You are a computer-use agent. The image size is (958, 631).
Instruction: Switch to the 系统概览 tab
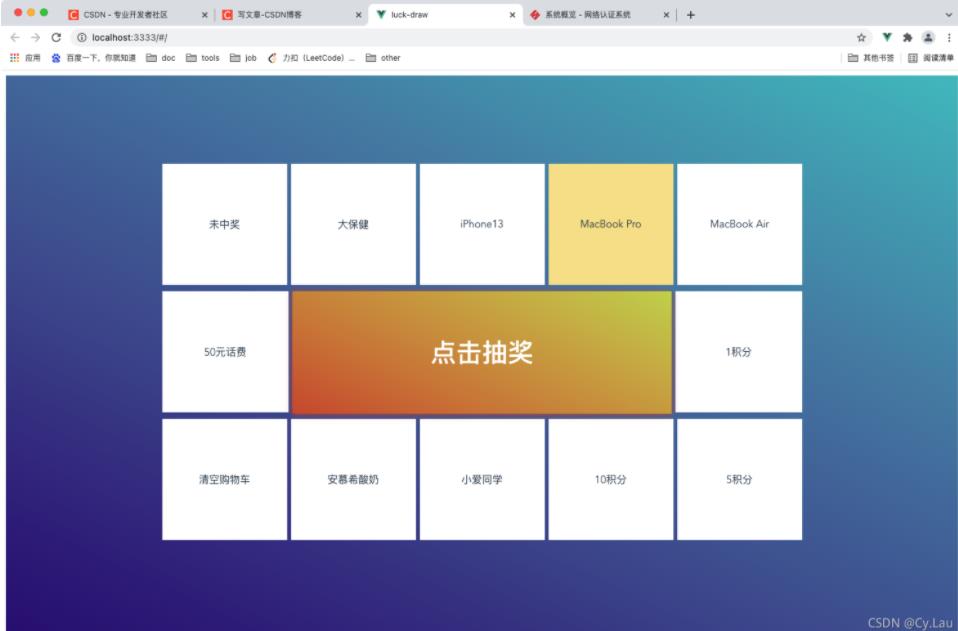590,15
